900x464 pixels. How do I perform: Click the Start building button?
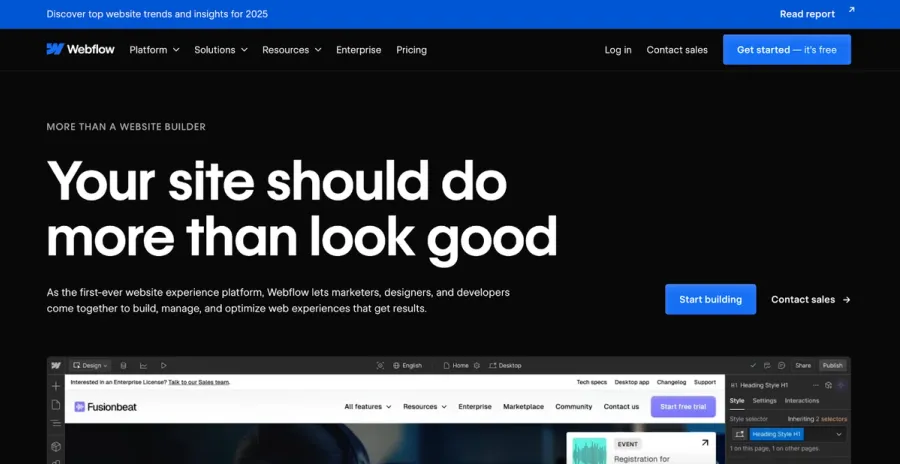point(711,299)
